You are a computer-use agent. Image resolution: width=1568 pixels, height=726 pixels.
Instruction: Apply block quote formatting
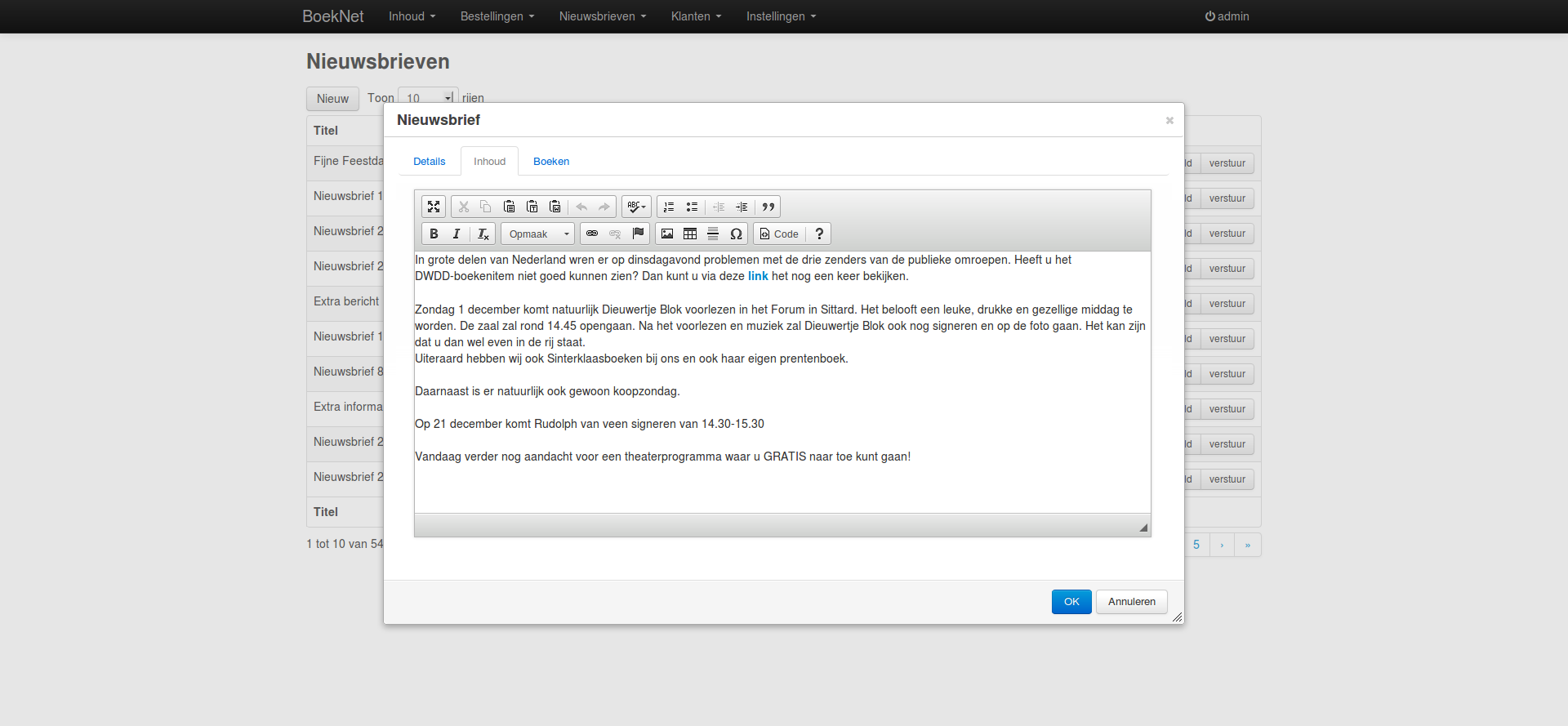768,207
